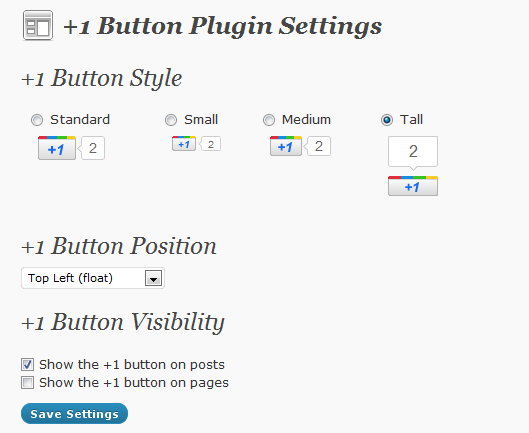The height and width of the screenshot is (433, 529).
Task: Save the plugin settings
Action: pyautogui.click(x=74, y=414)
